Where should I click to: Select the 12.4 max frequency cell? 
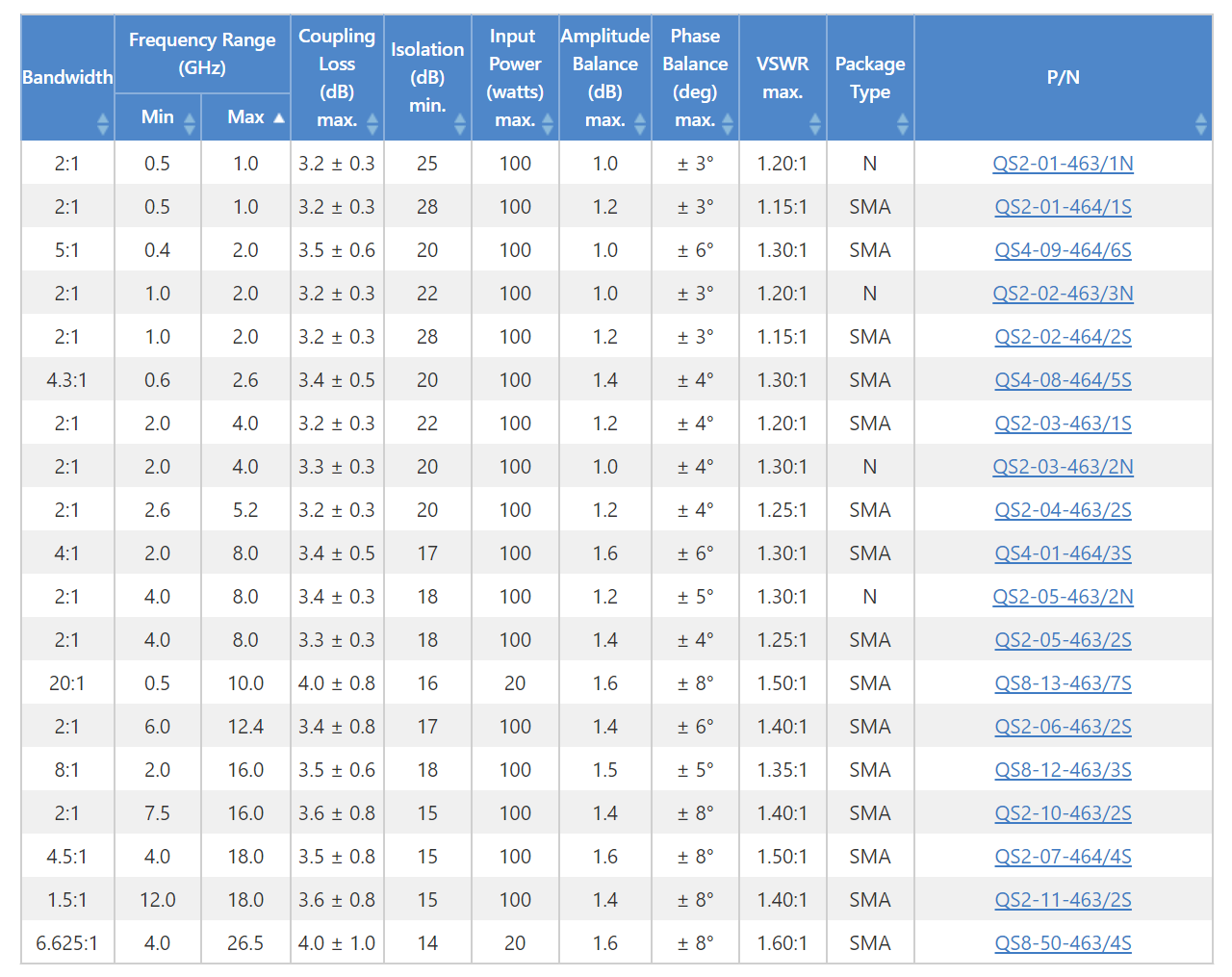tap(245, 727)
